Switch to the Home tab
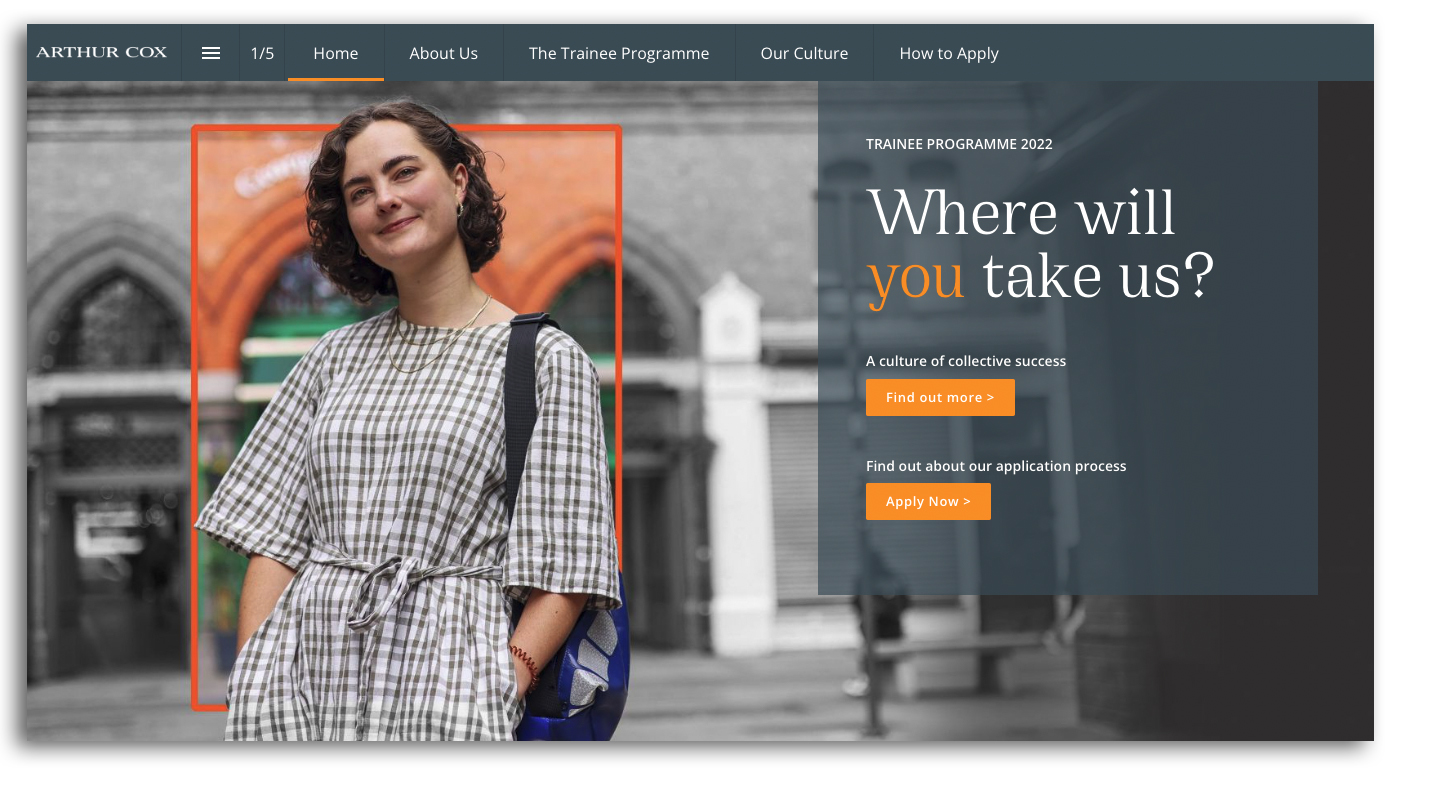Image resolution: width=1434 pixels, height=807 pixels. pos(336,53)
